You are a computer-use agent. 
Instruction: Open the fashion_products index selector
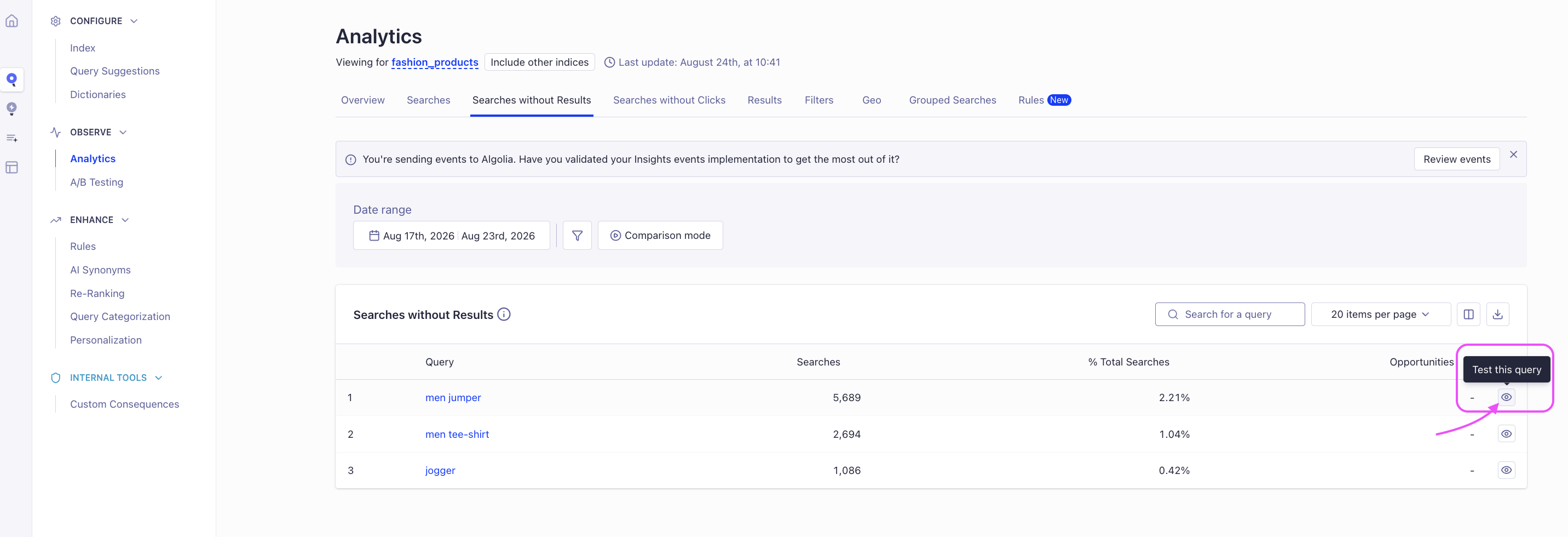click(435, 62)
